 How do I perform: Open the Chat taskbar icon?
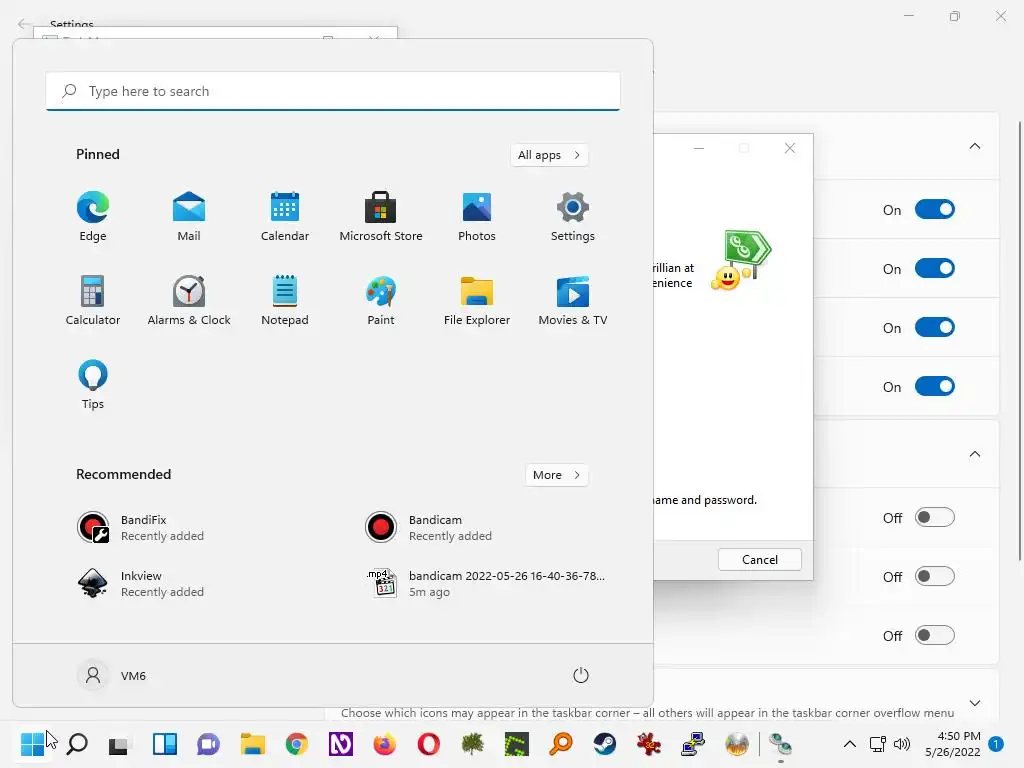coord(208,744)
